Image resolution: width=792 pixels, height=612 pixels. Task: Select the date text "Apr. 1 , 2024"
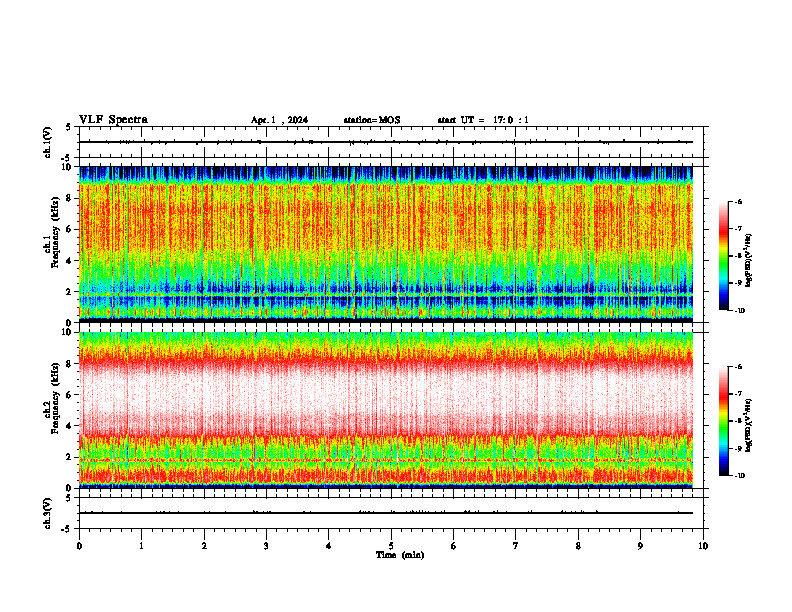[x=279, y=120]
